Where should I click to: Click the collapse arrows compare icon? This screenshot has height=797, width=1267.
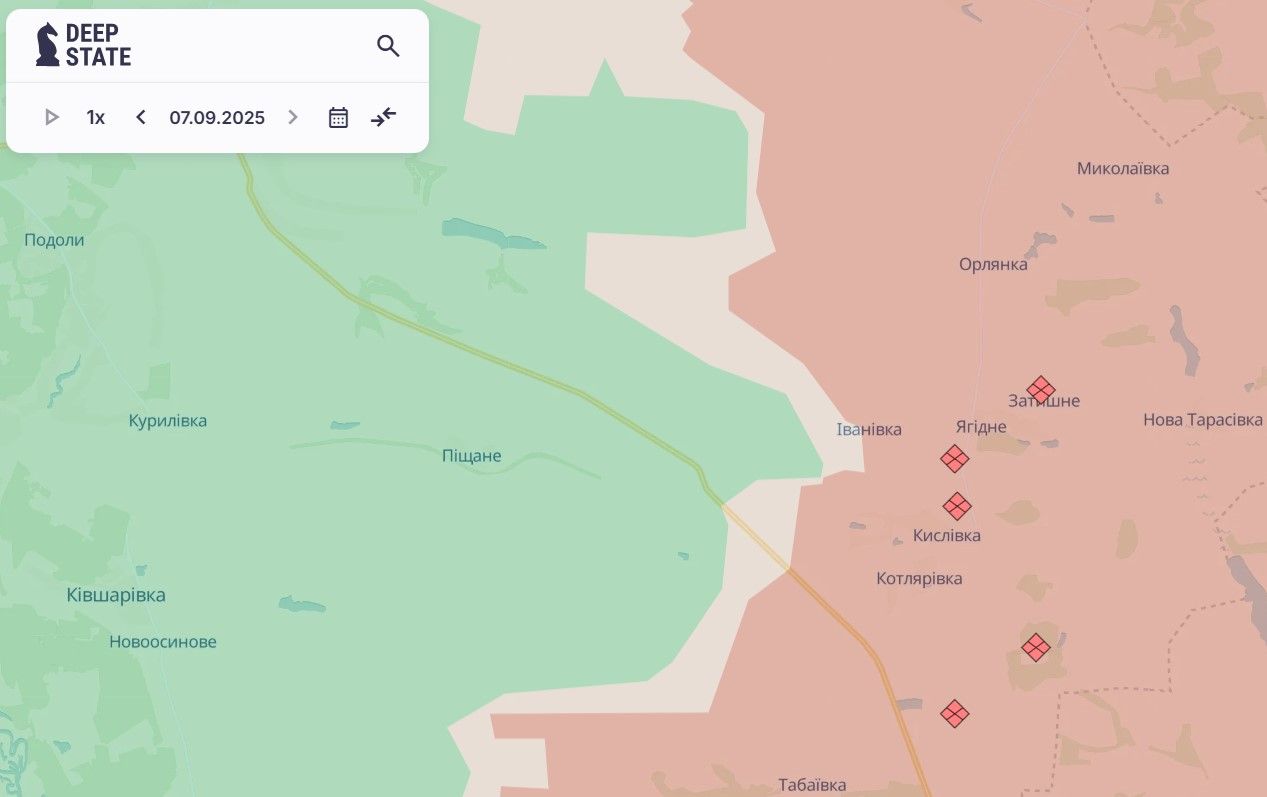pyautogui.click(x=384, y=117)
